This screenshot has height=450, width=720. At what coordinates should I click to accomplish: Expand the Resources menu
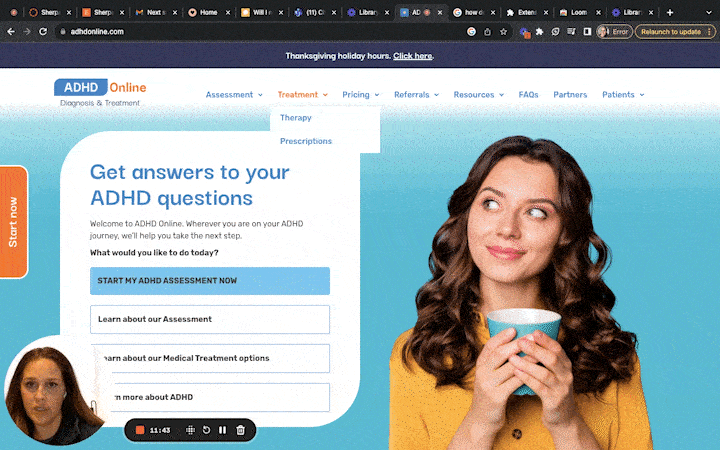479,95
